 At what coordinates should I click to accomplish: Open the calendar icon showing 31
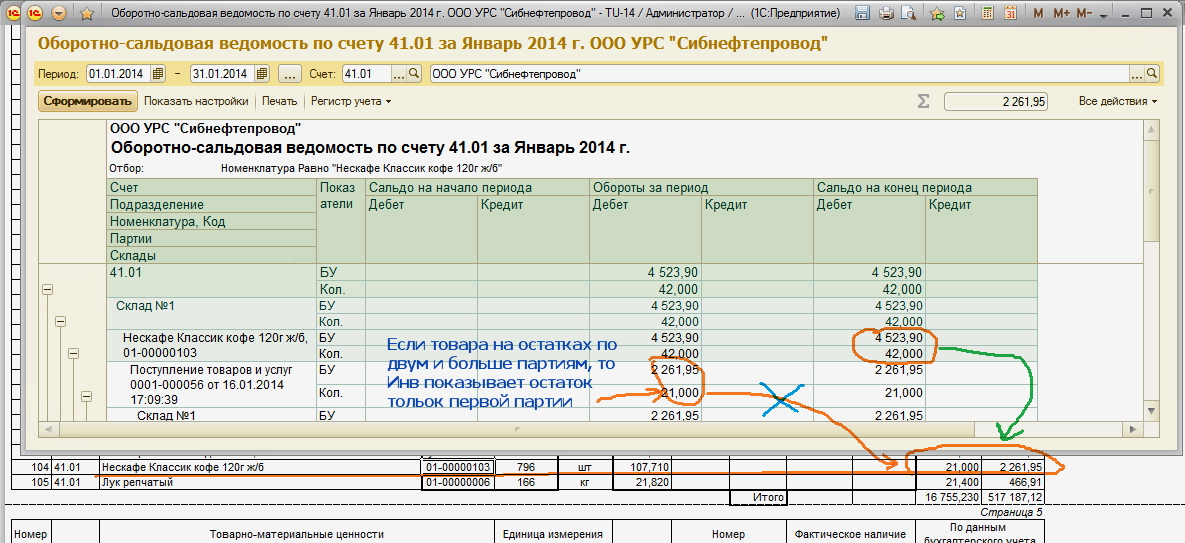[1010, 14]
